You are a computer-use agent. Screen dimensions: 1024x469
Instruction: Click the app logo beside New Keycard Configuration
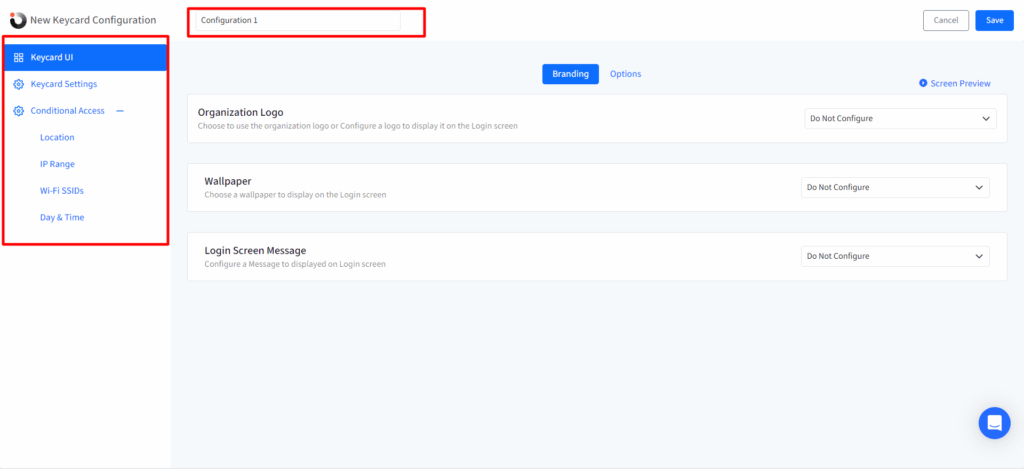coord(18,20)
